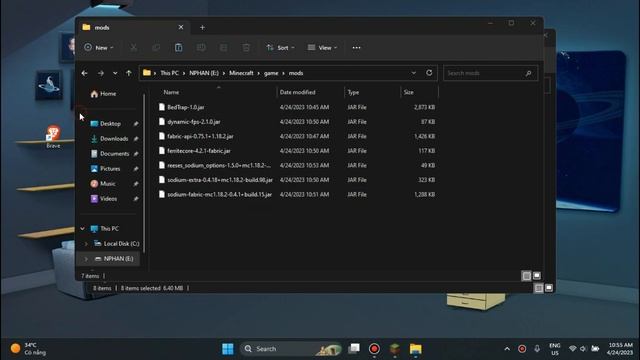Open recent locations dropdown arrow
This screenshot has height=360, width=640.
(115, 73)
